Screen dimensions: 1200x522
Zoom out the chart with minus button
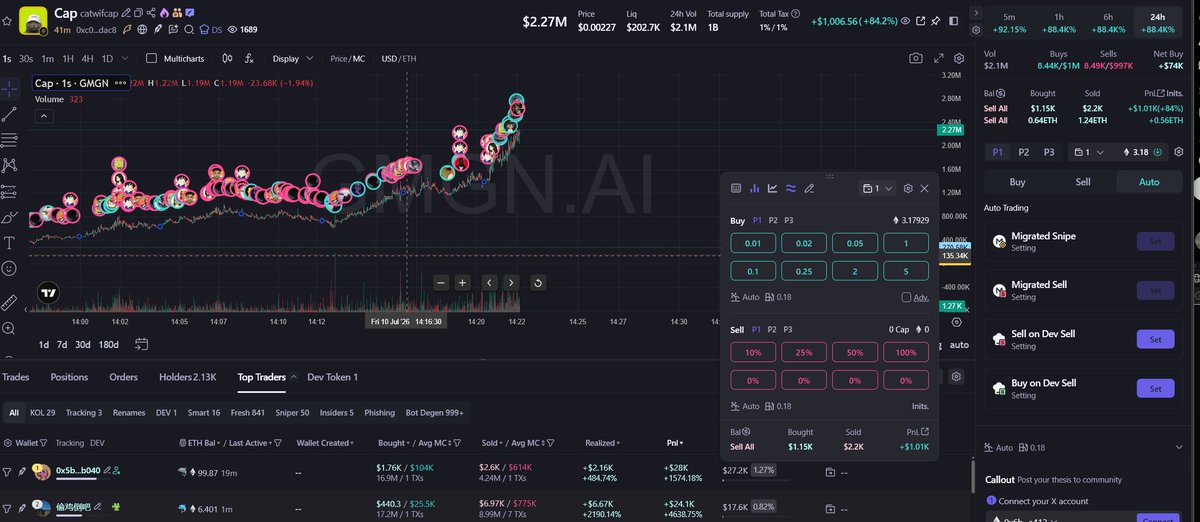click(x=440, y=283)
